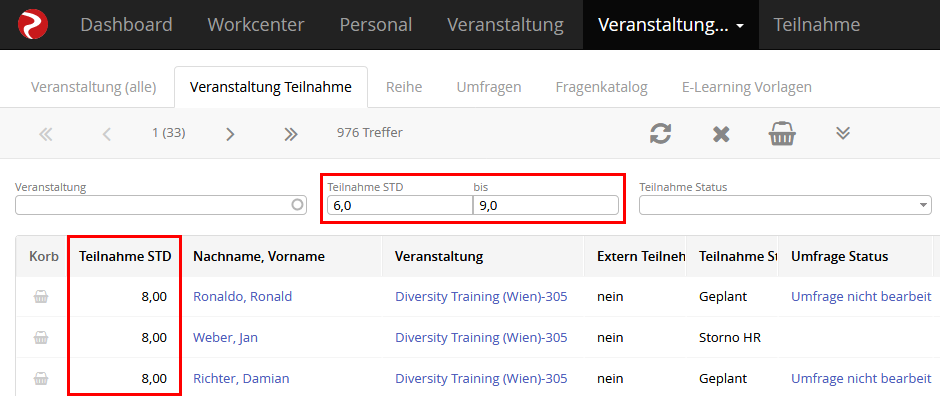The width and height of the screenshot is (940, 396).
Task: Open Weber, Jan person link
Action: pos(225,338)
